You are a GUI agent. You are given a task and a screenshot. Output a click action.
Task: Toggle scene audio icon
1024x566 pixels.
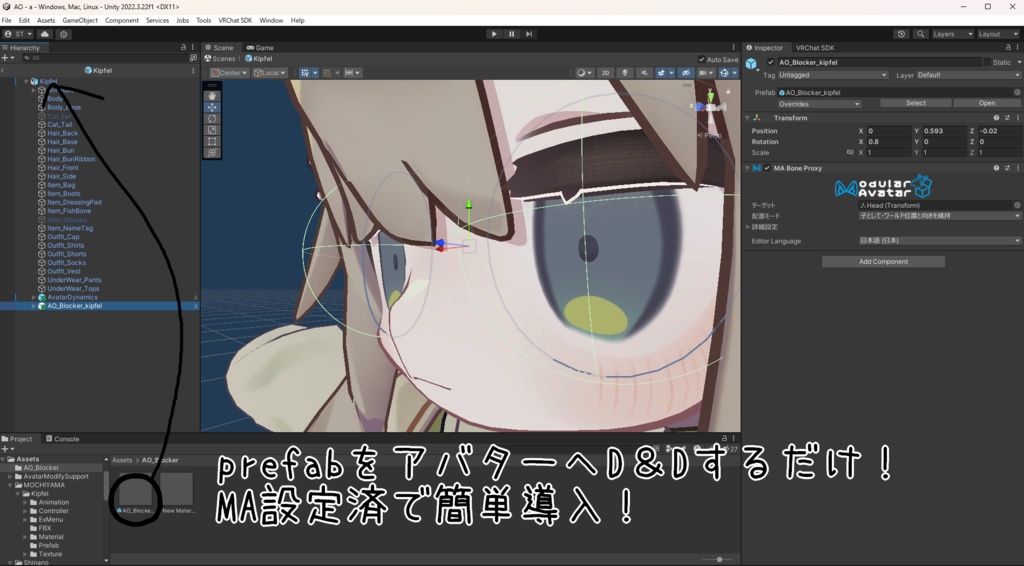pyautogui.click(x=644, y=72)
